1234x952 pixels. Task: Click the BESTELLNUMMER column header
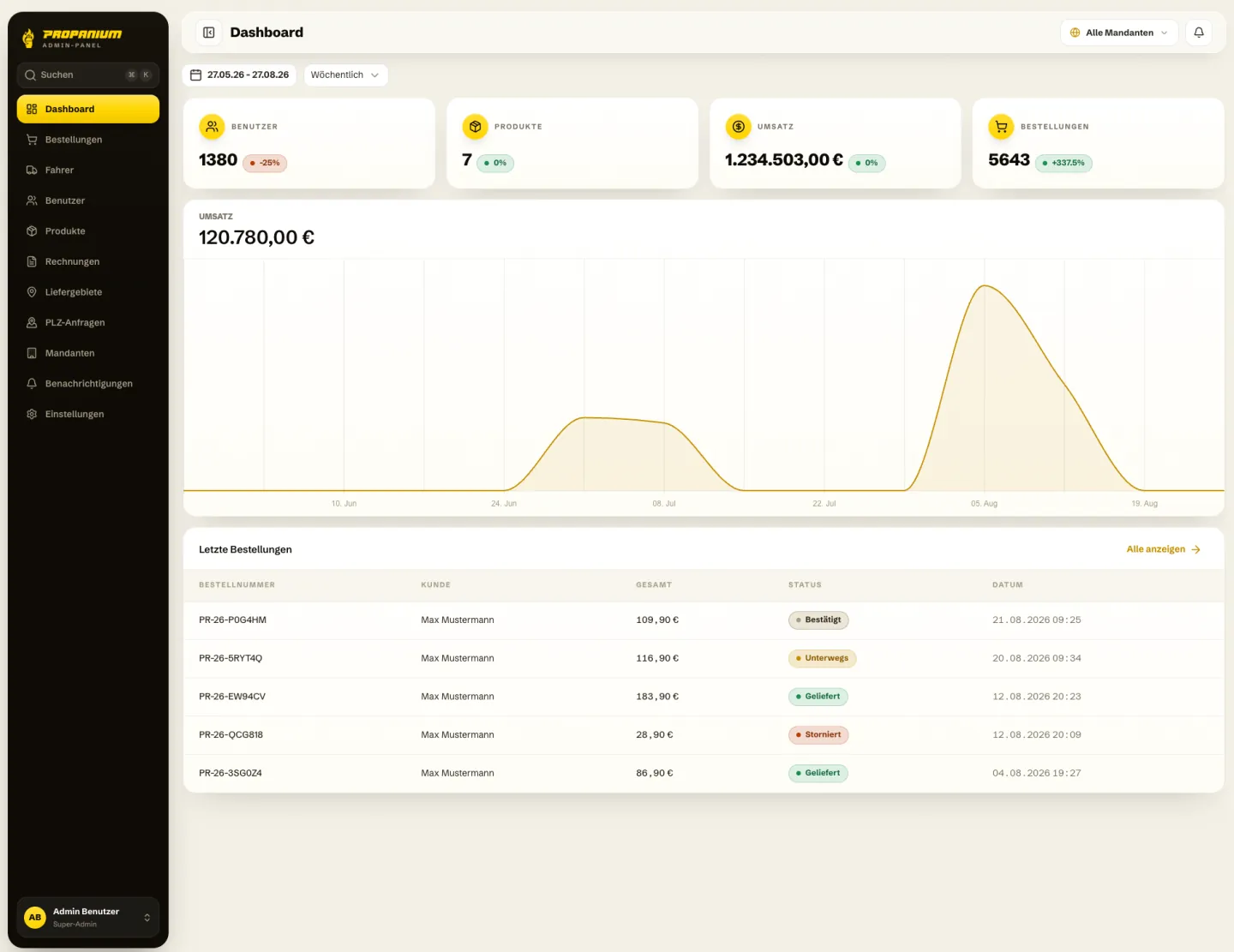pyautogui.click(x=237, y=585)
